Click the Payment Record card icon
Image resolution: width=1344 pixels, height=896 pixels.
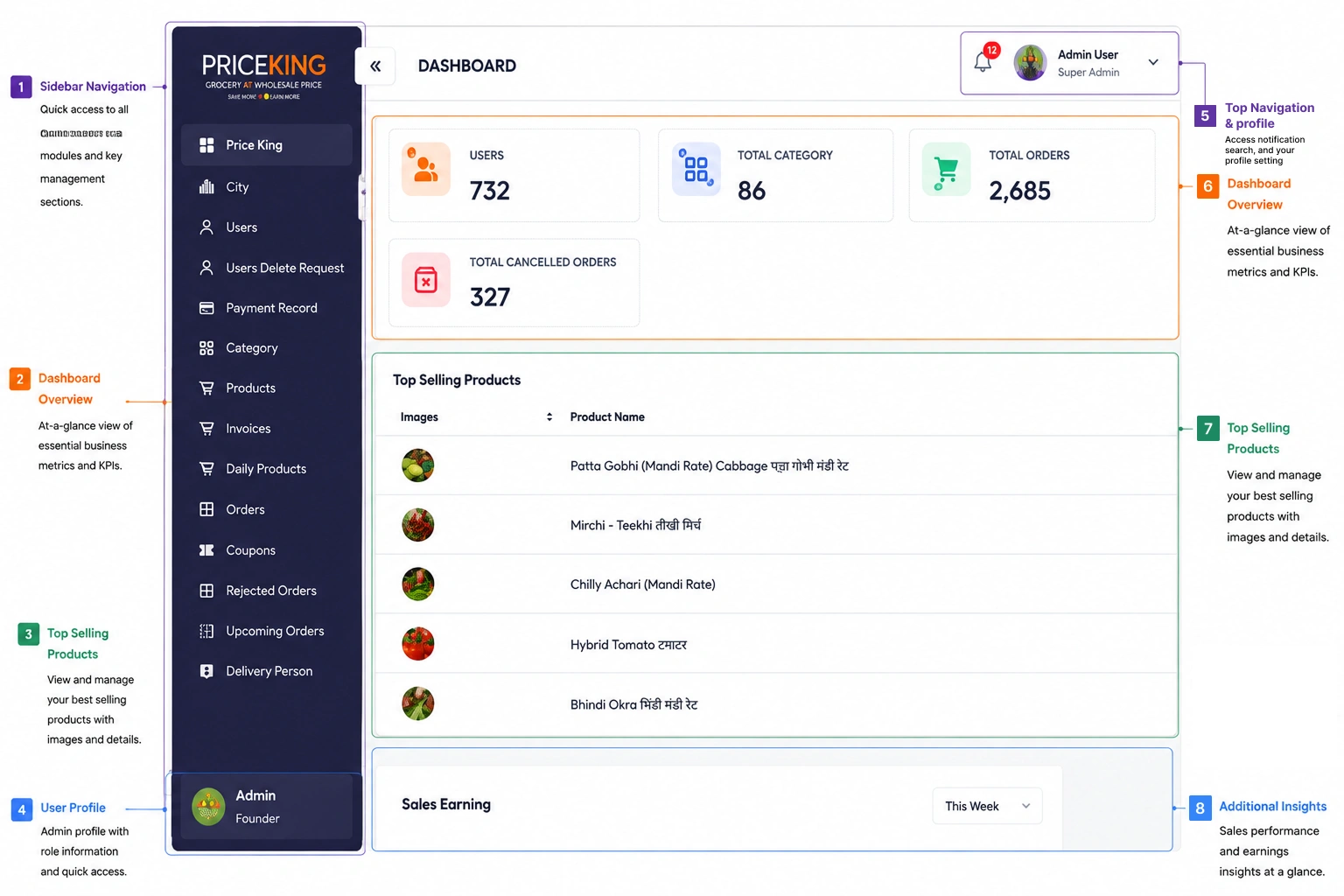206,308
